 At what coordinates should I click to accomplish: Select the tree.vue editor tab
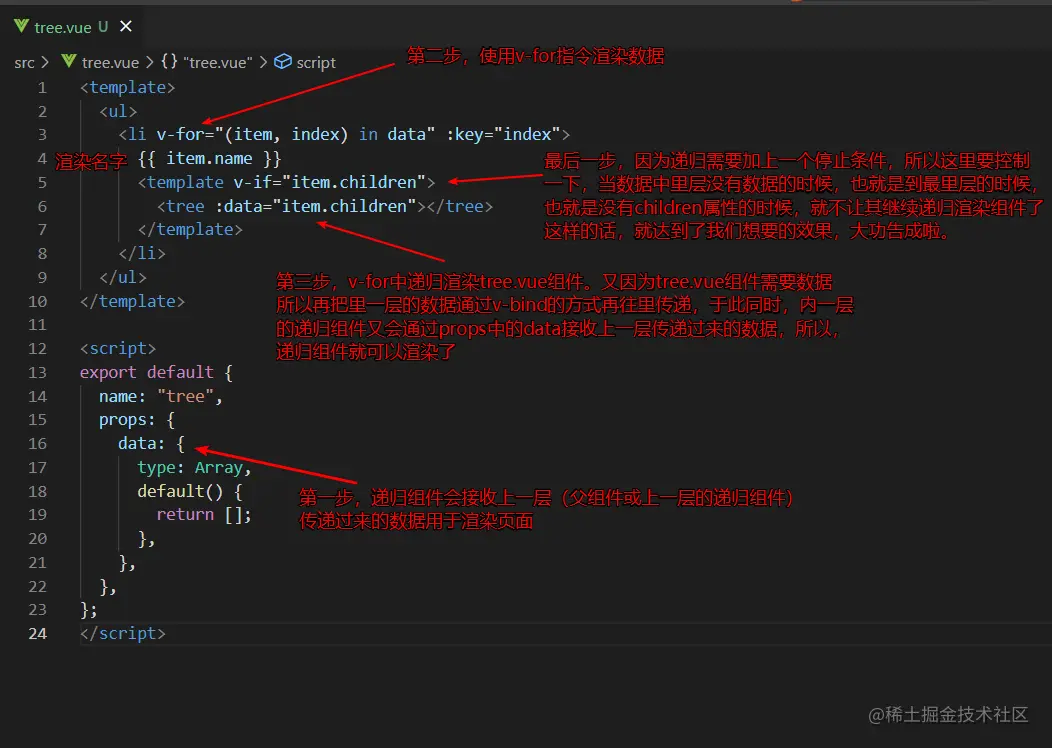click(72, 27)
